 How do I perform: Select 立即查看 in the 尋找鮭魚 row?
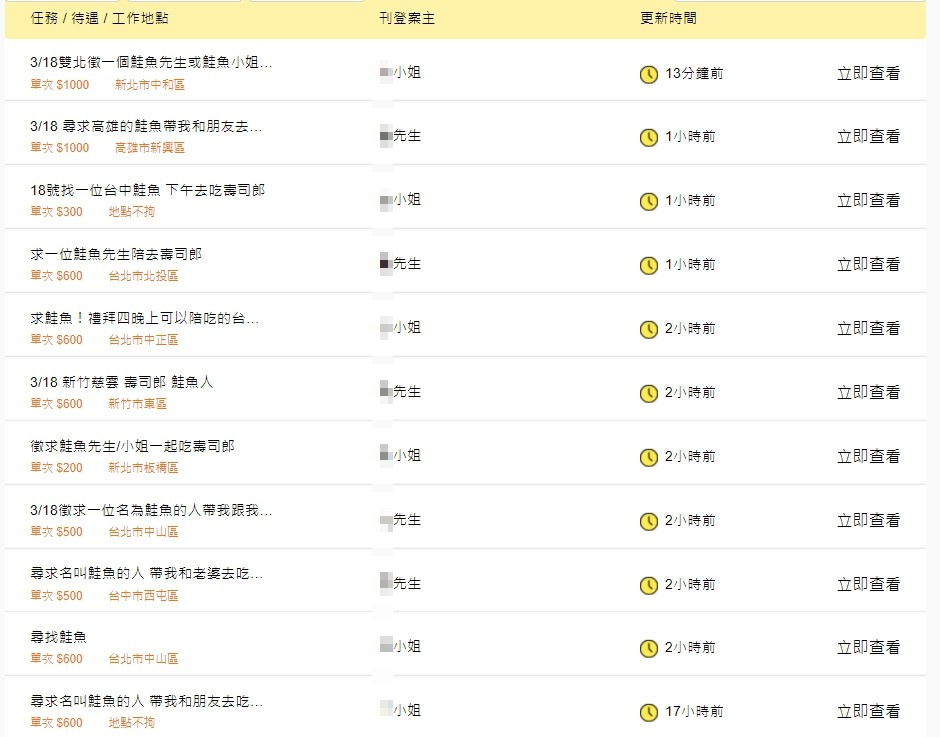click(x=868, y=647)
